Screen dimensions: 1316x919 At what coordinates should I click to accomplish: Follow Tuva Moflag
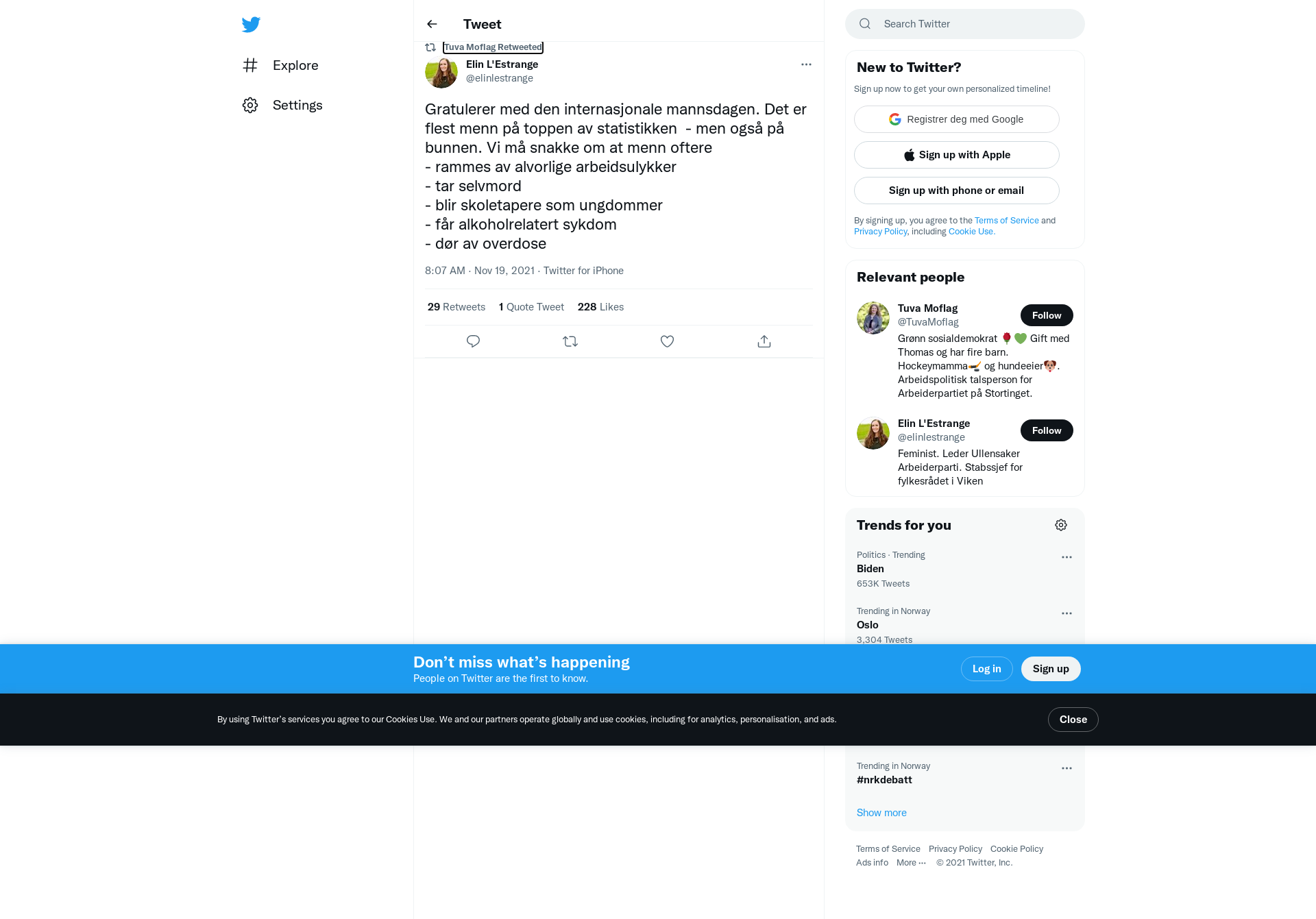coord(1047,315)
